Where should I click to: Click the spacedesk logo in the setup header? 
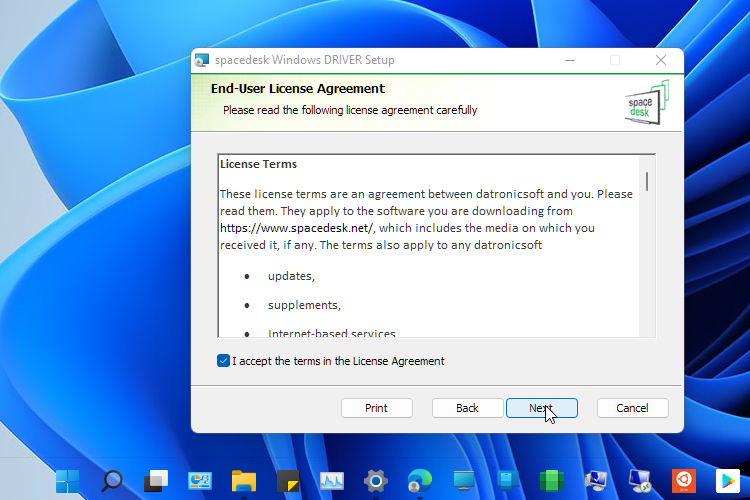coord(646,103)
